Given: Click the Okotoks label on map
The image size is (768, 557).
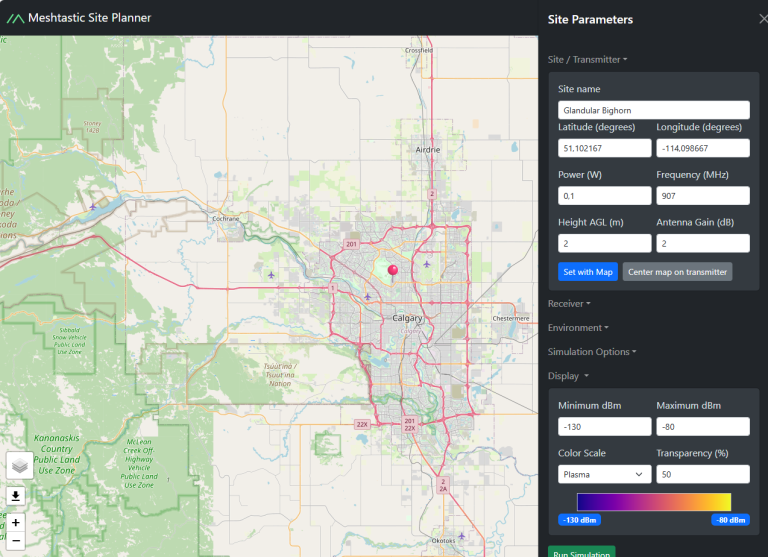Looking at the screenshot, I should [x=443, y=540].
